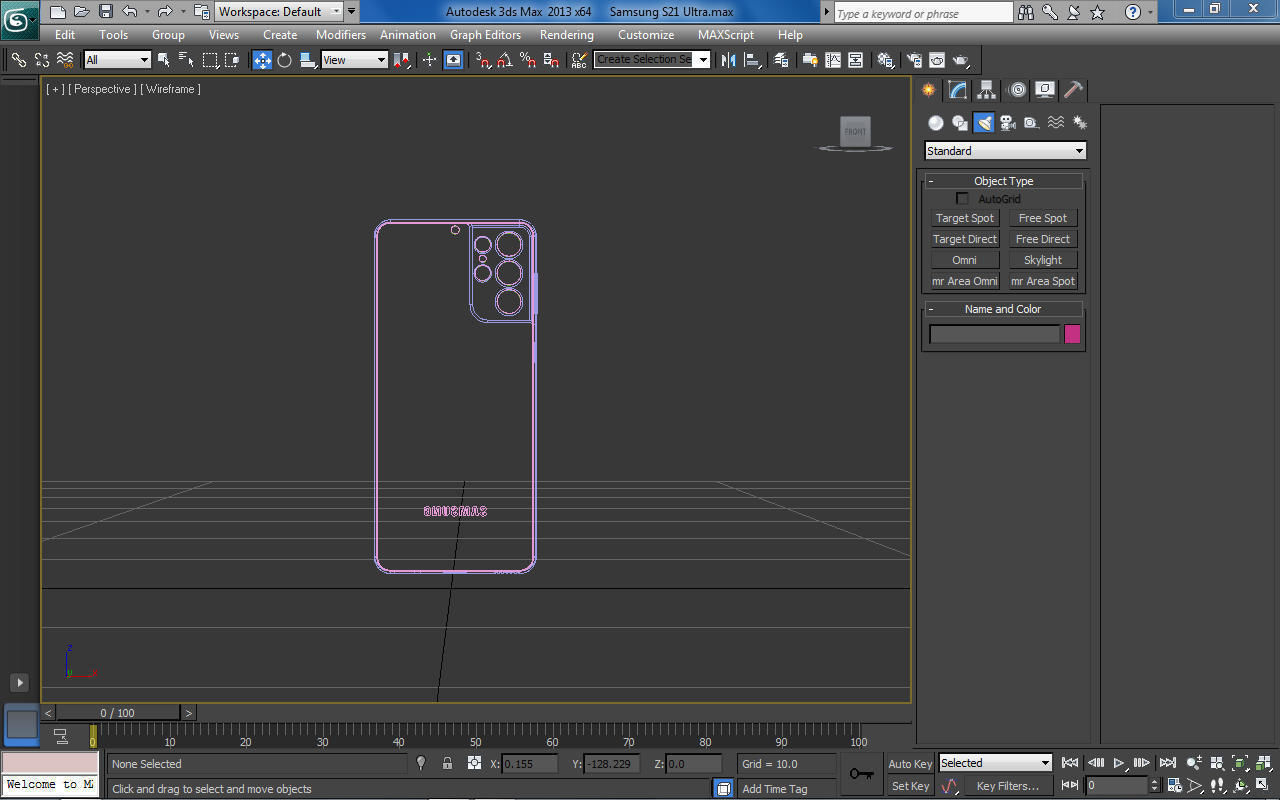
Task: Click the Free Direct button
Action: click(1043, 239)
